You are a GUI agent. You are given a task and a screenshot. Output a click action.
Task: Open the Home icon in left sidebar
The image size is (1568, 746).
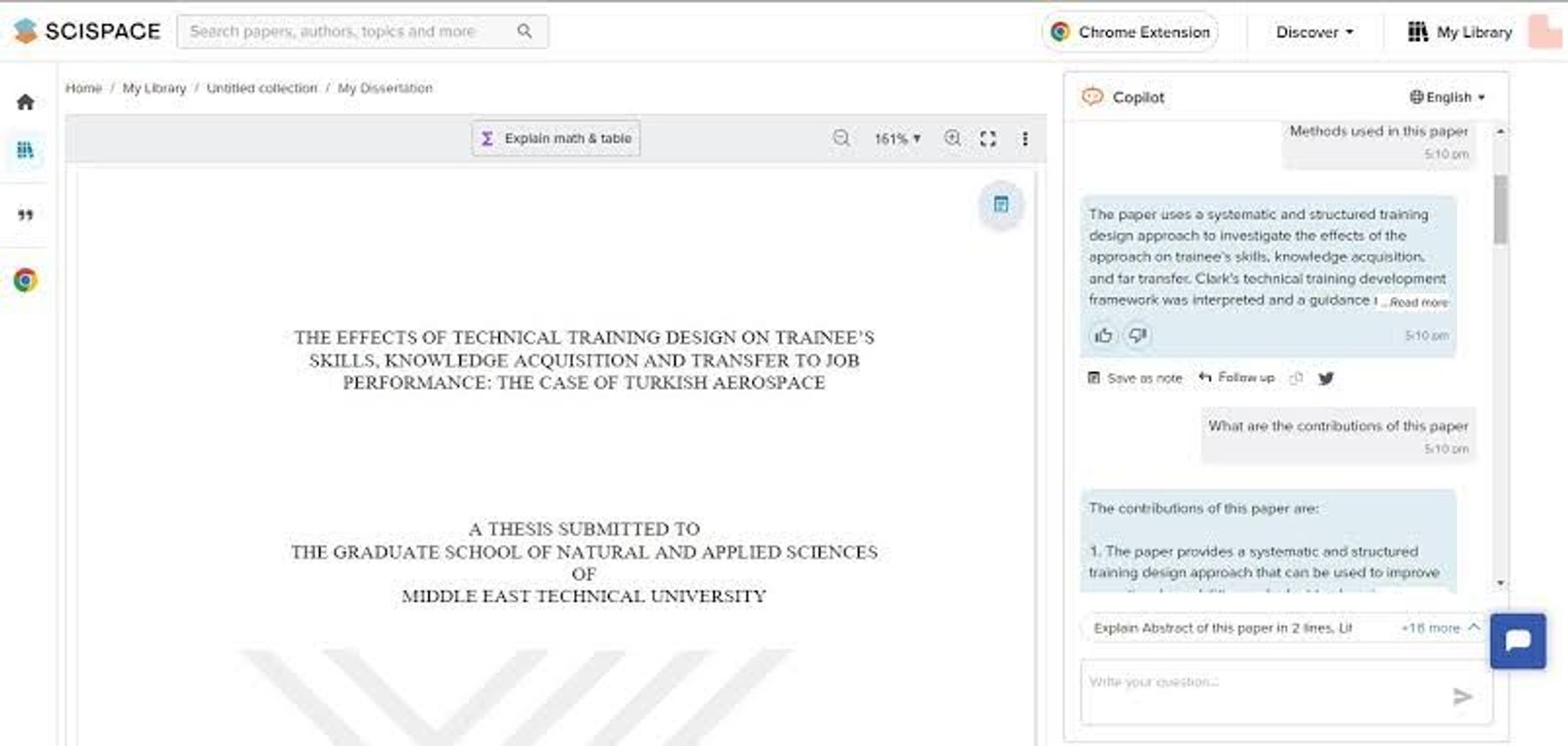coord(25,102)
